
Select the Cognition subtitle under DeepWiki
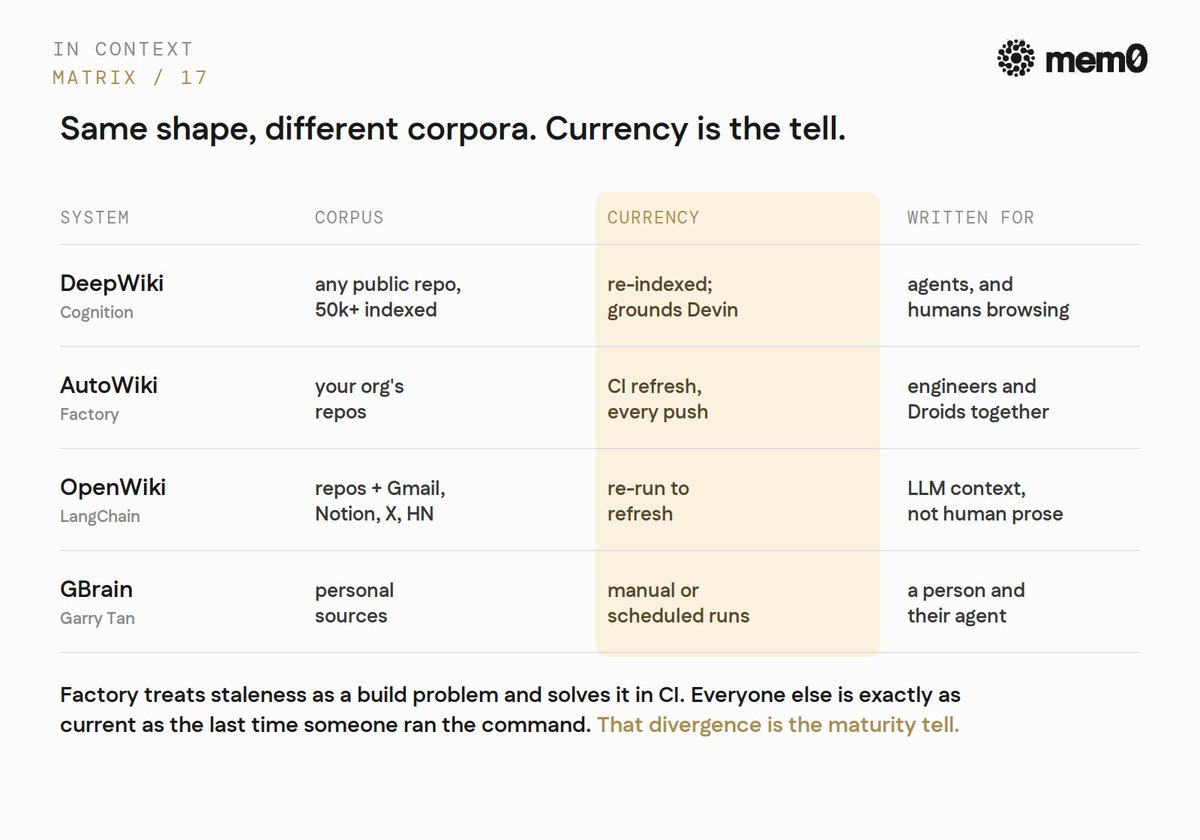click(96, 312)
